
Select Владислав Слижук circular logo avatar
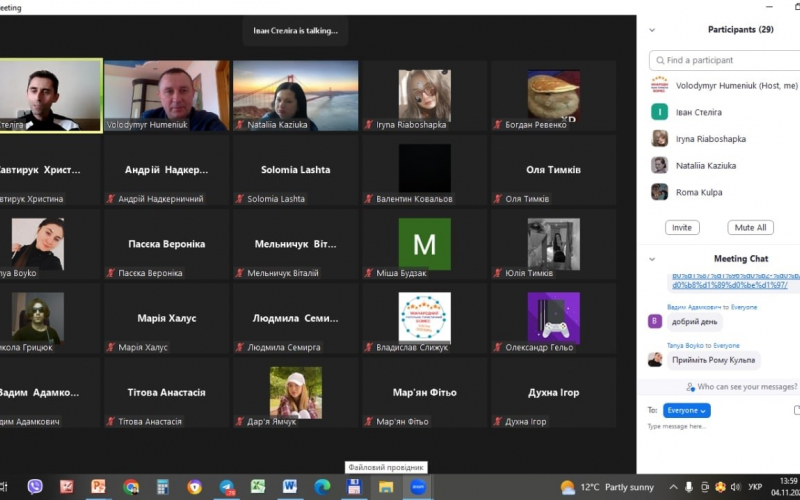pyautogui.click(x=424, y=318)
